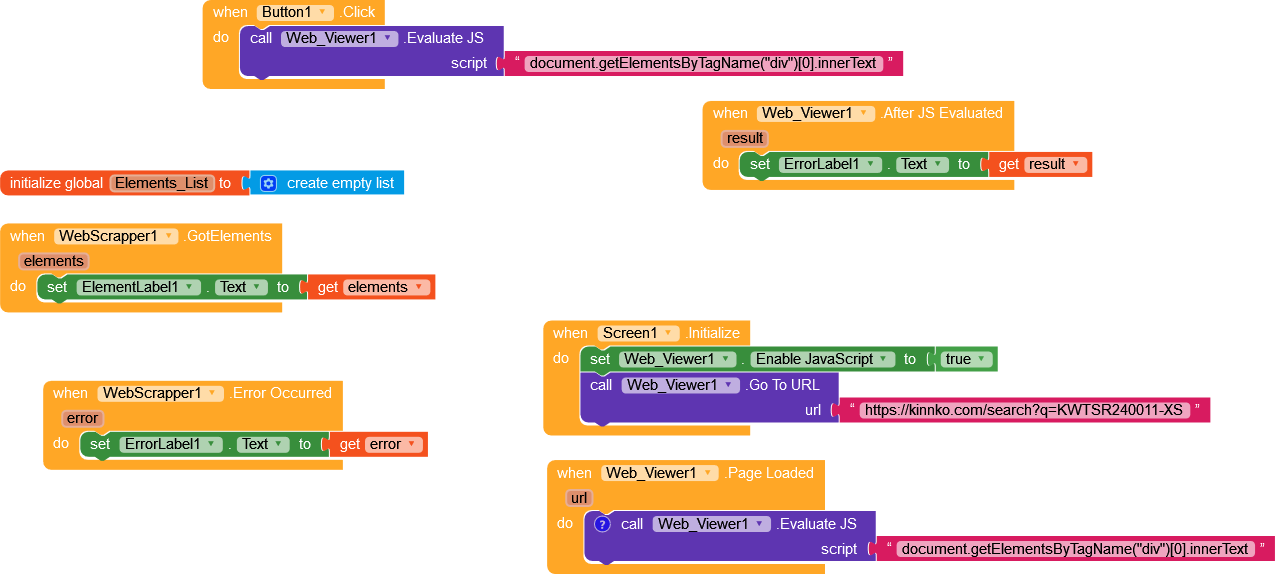Open Web_Viewer1 dropdown in Page Loaded event
Image resolution: width=1275 pixels, height=574 pixels.
click(x=661, y=473)
